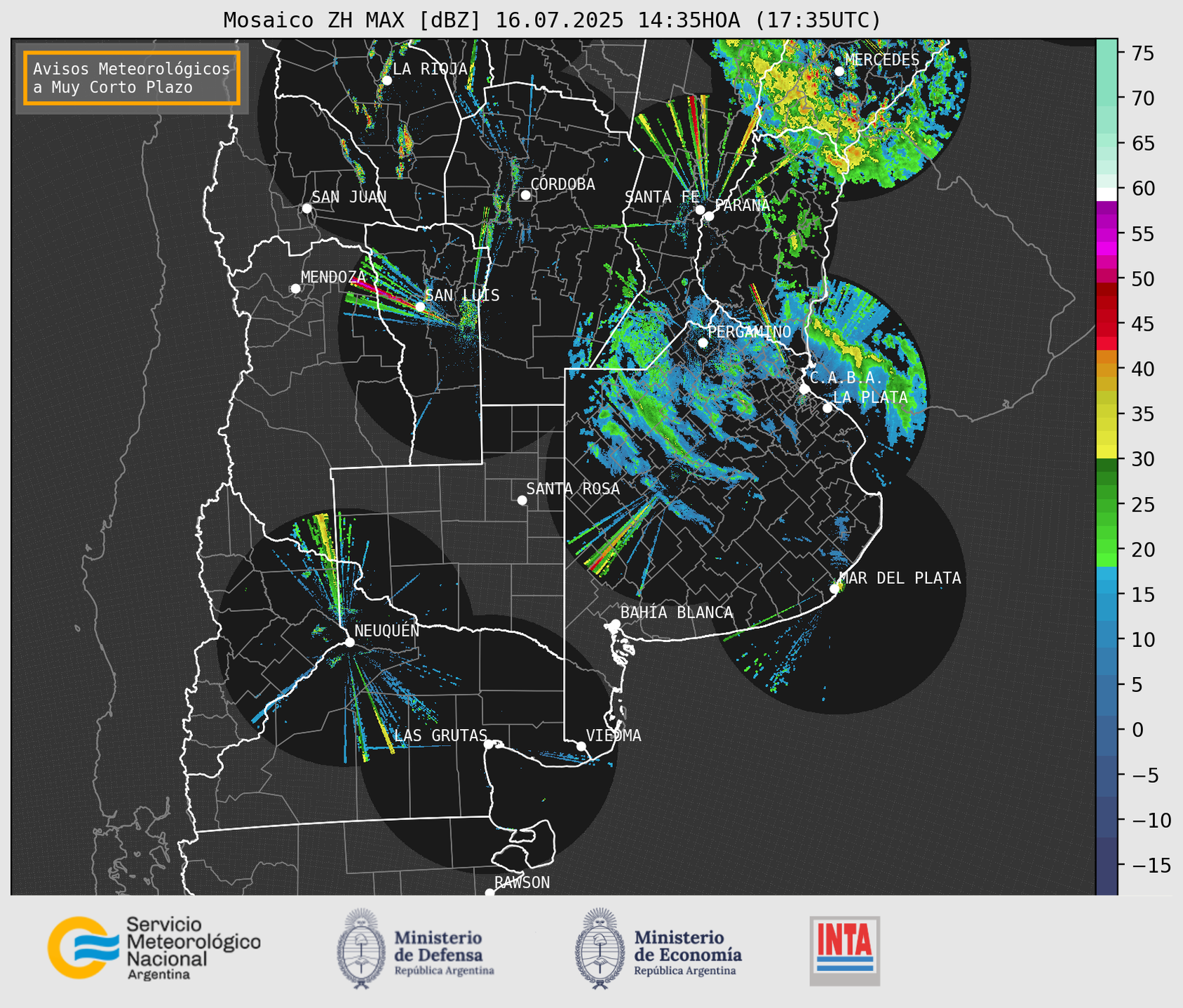
Task: Click the SANTA ROSA label text
Action: [573, 489]
